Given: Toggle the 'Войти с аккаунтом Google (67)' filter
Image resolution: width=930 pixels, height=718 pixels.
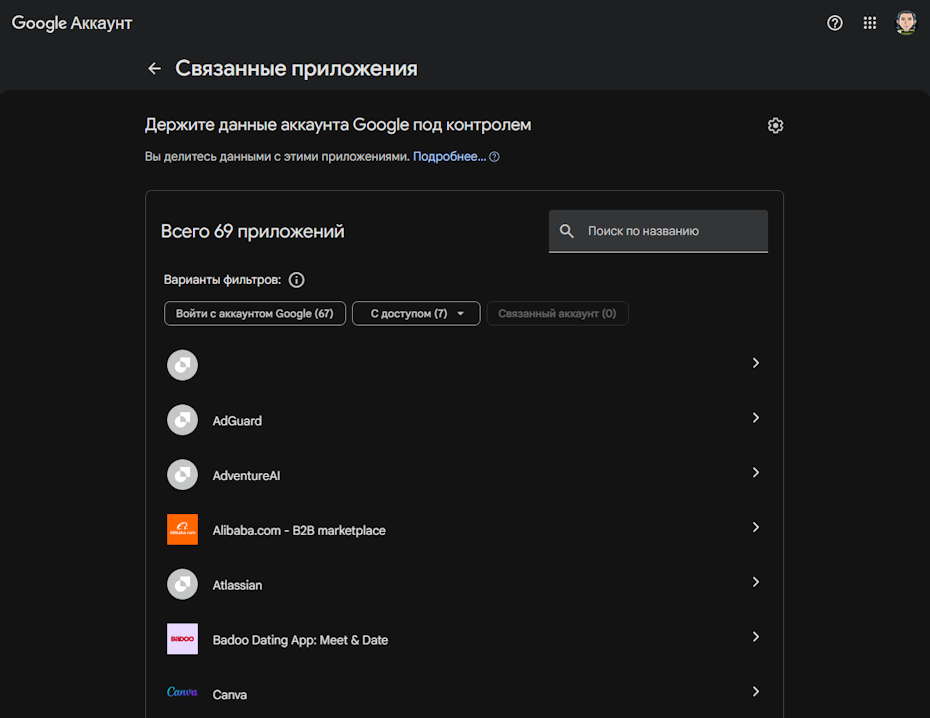Looking at the screenshot, I should [x=255, y=314].
